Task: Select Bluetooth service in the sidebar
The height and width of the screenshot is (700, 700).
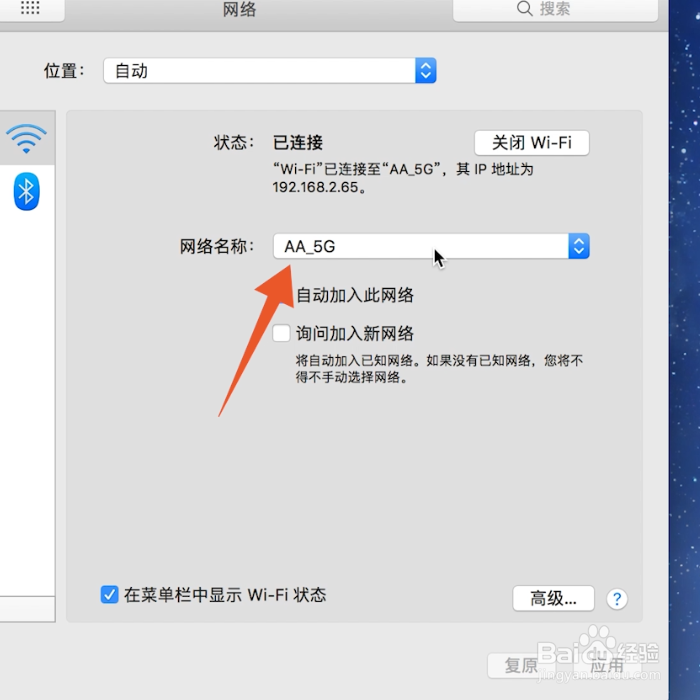Action: 27,191
